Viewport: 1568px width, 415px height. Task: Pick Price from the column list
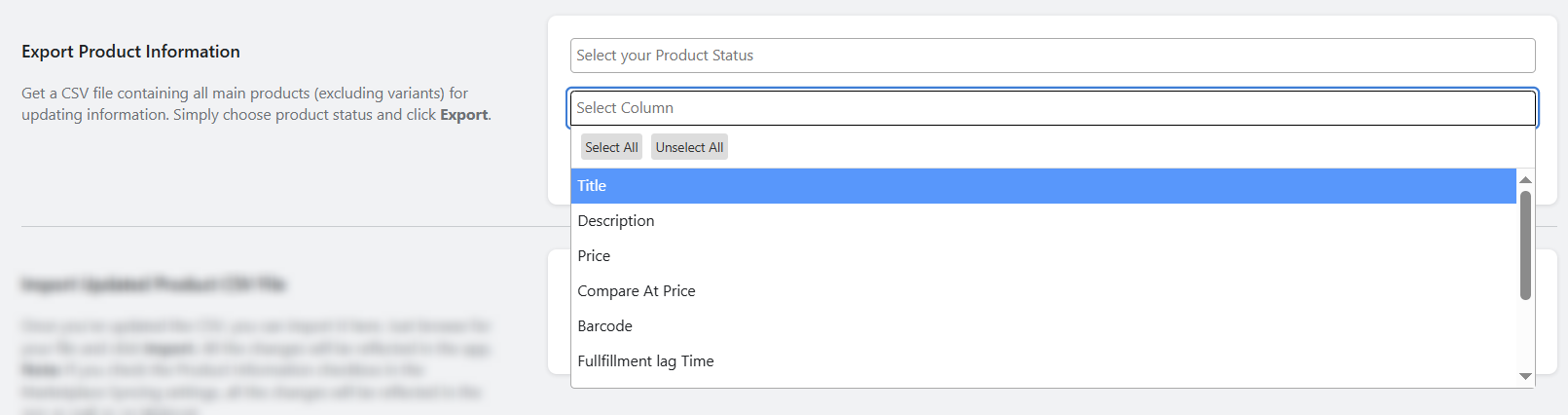click(x=1043, y=256)
